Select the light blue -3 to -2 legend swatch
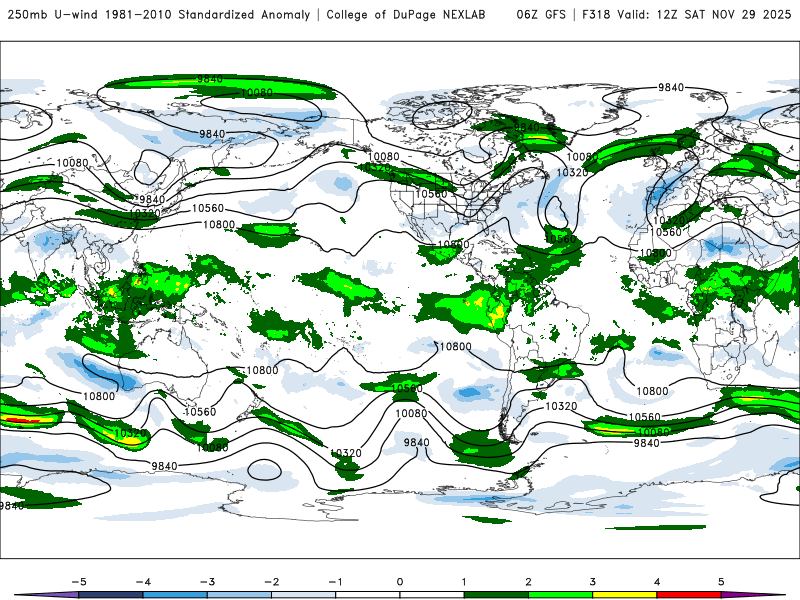Image resolution: width=800 pixels, height=600 pixels. pos(239,595)
